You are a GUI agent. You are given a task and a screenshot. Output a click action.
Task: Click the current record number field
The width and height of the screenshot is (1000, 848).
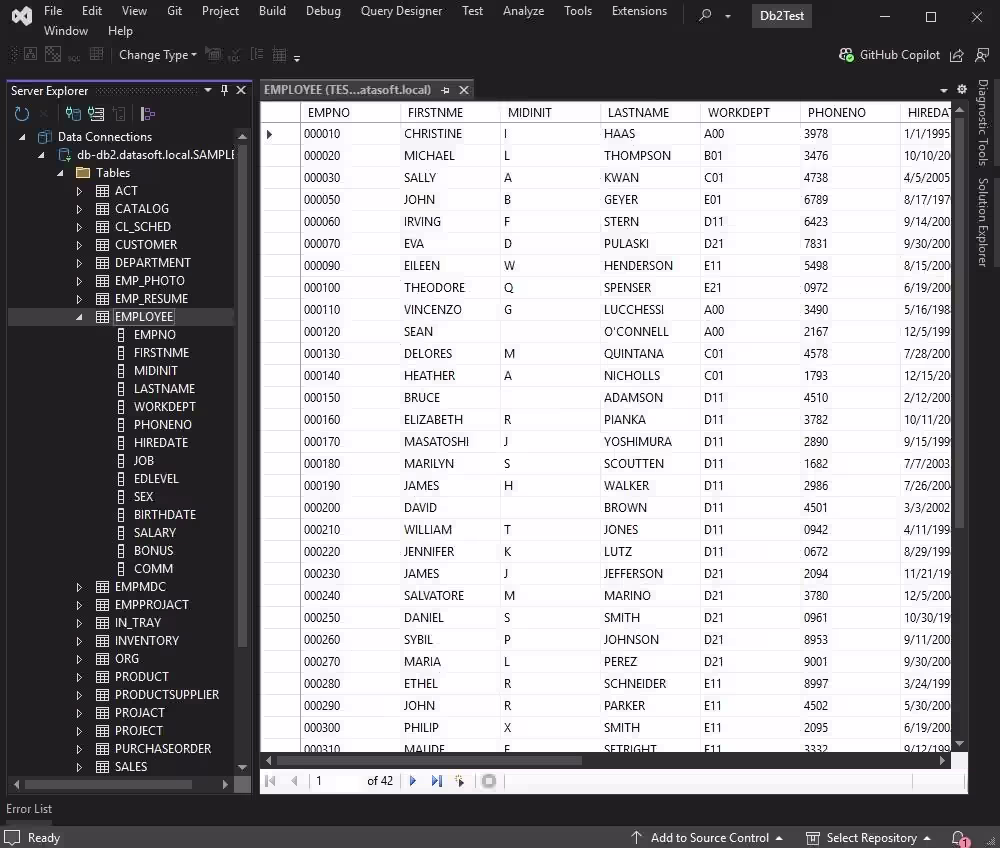[335, 780]
